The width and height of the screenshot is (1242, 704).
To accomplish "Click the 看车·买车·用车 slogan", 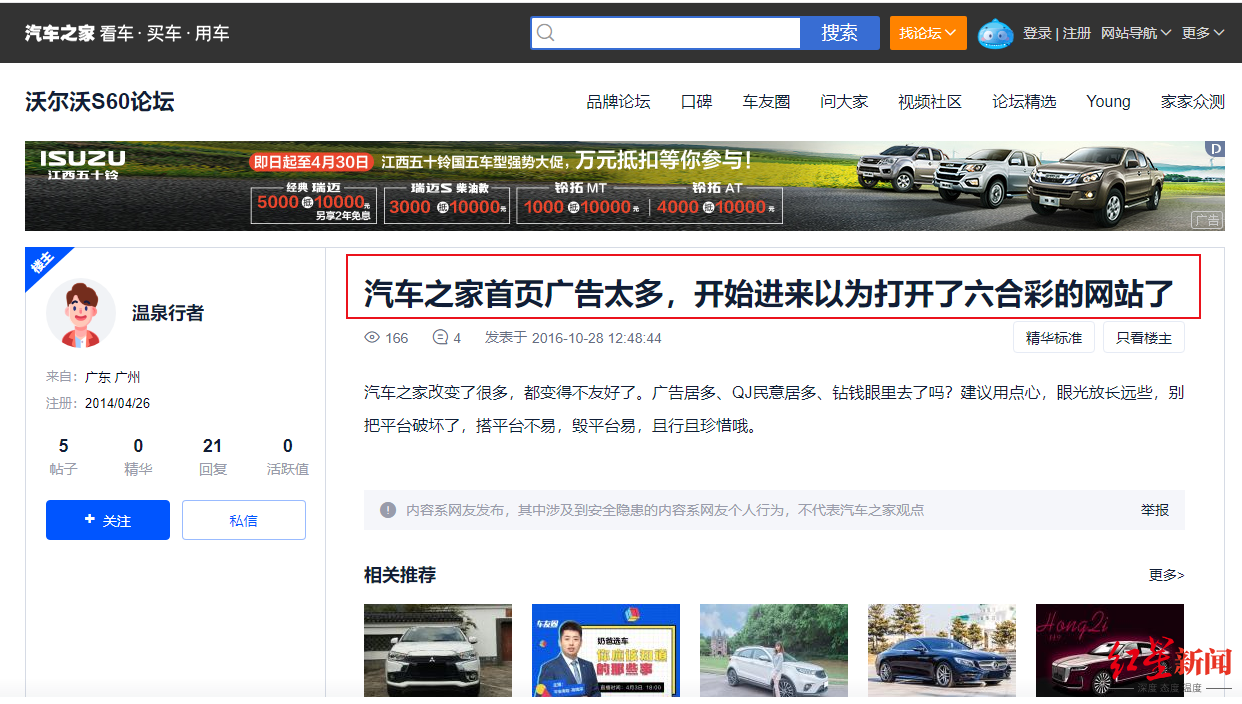I will coord(164,33).
